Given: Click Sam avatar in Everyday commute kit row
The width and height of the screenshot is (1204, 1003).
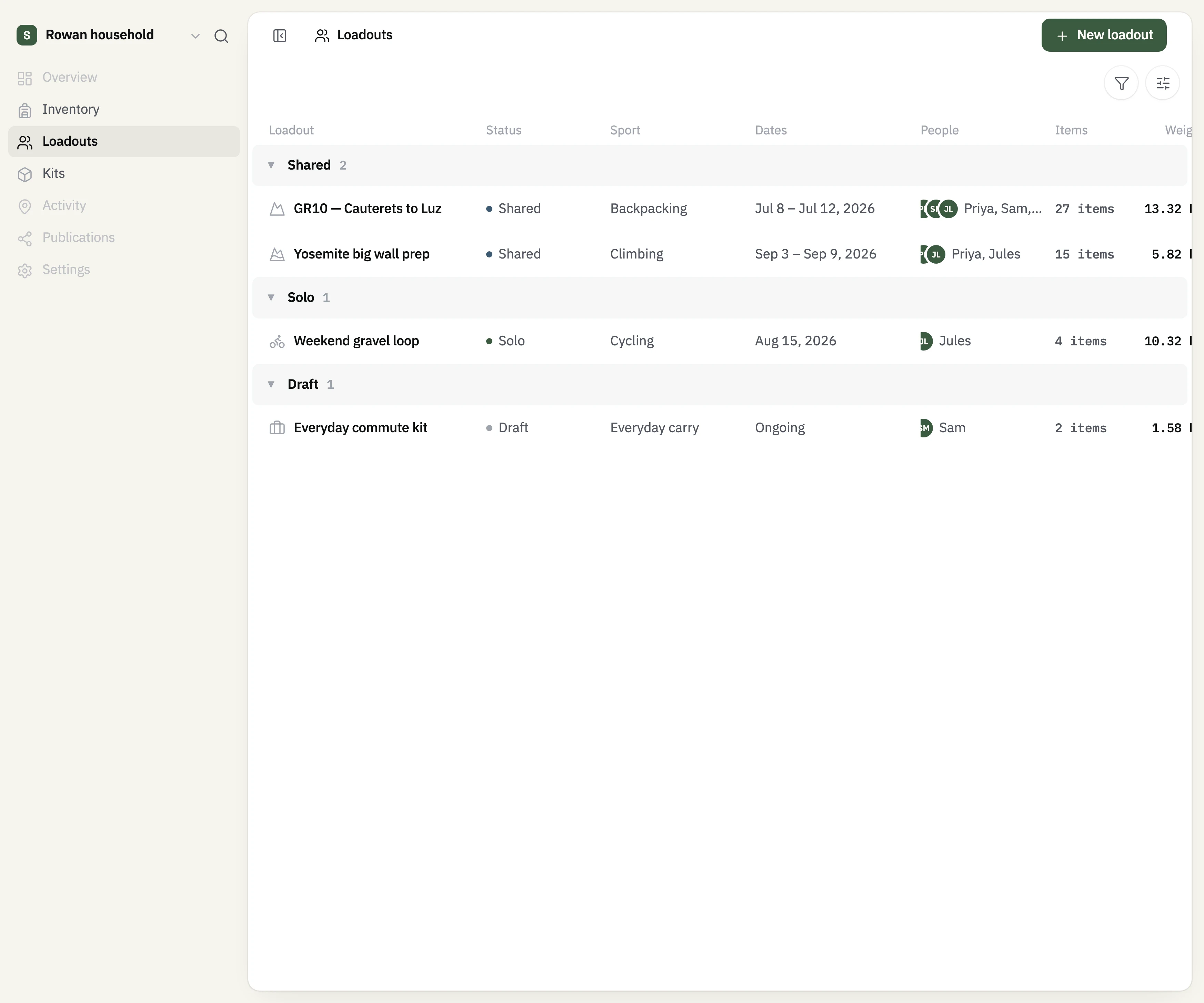Looking at the screenshot, I should [926, 428].
